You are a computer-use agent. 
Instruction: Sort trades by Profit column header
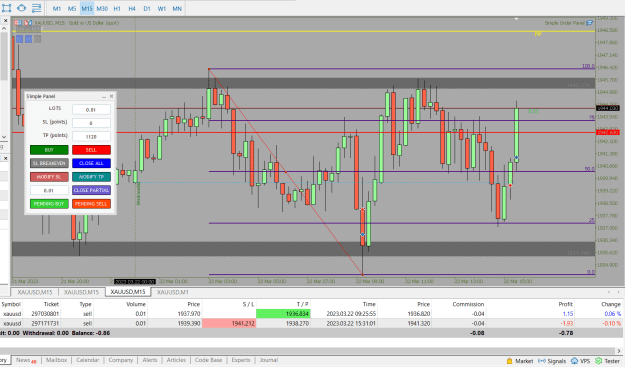click(565, 304)
